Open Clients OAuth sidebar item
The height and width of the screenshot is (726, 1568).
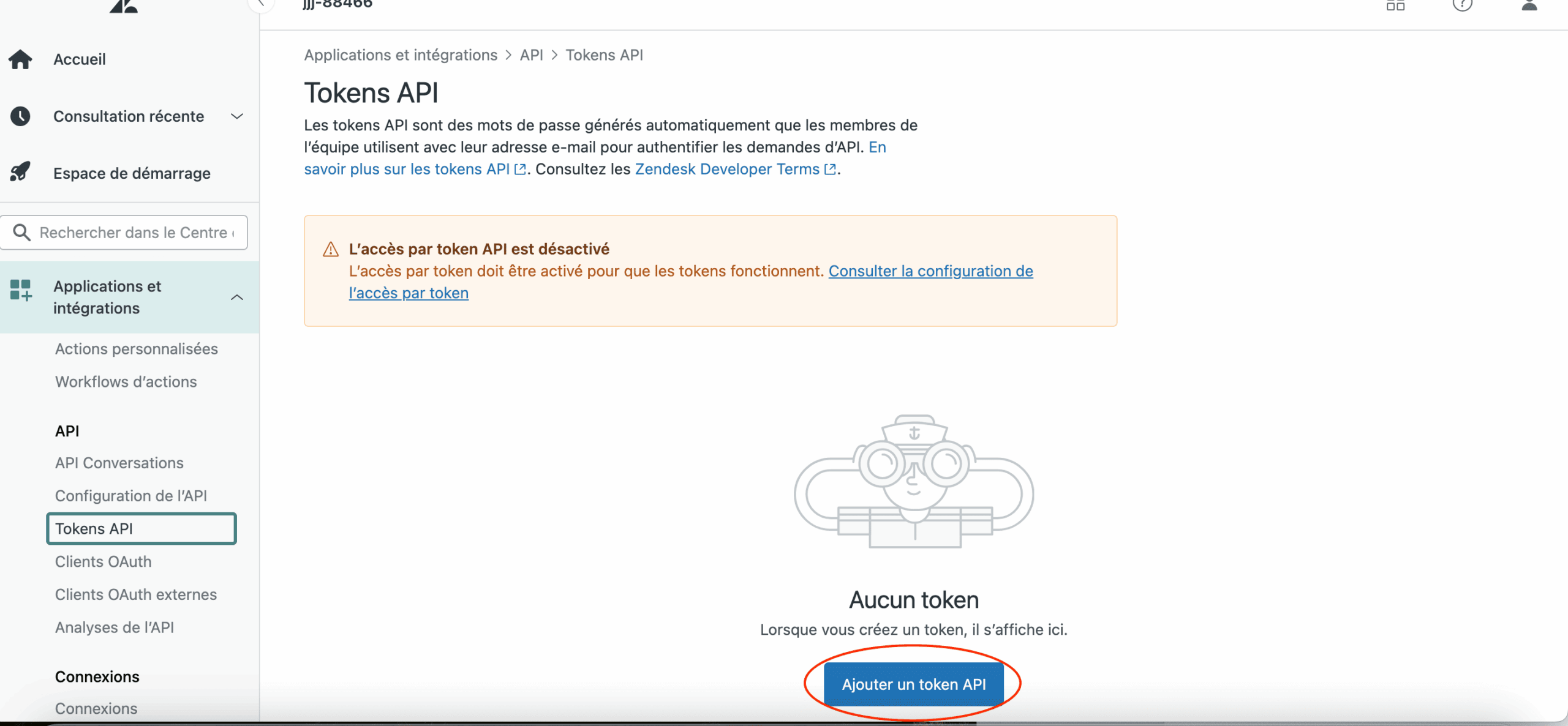(103, 562)
